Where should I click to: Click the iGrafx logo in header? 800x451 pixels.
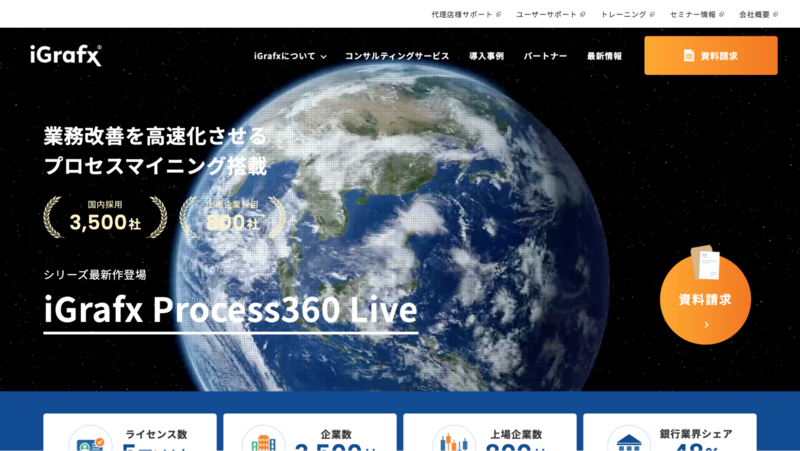[x=66, y=56]
